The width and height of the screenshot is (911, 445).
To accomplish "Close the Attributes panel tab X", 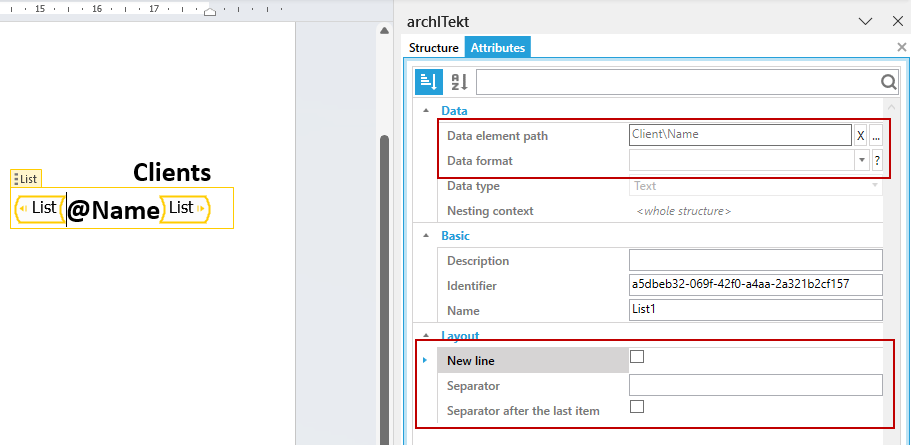I will click(x=902, y=48).
